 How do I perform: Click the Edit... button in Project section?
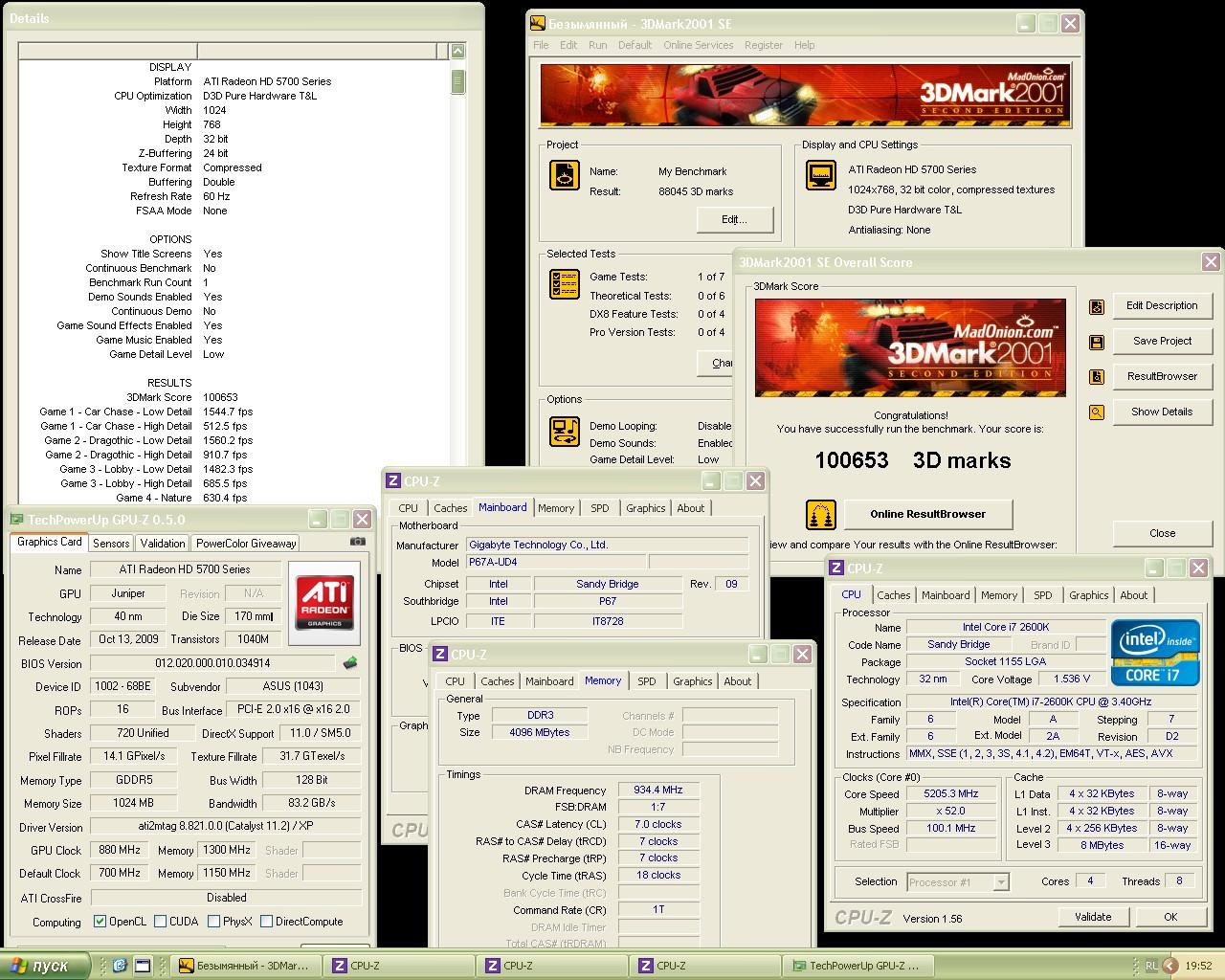click(734, 219)
